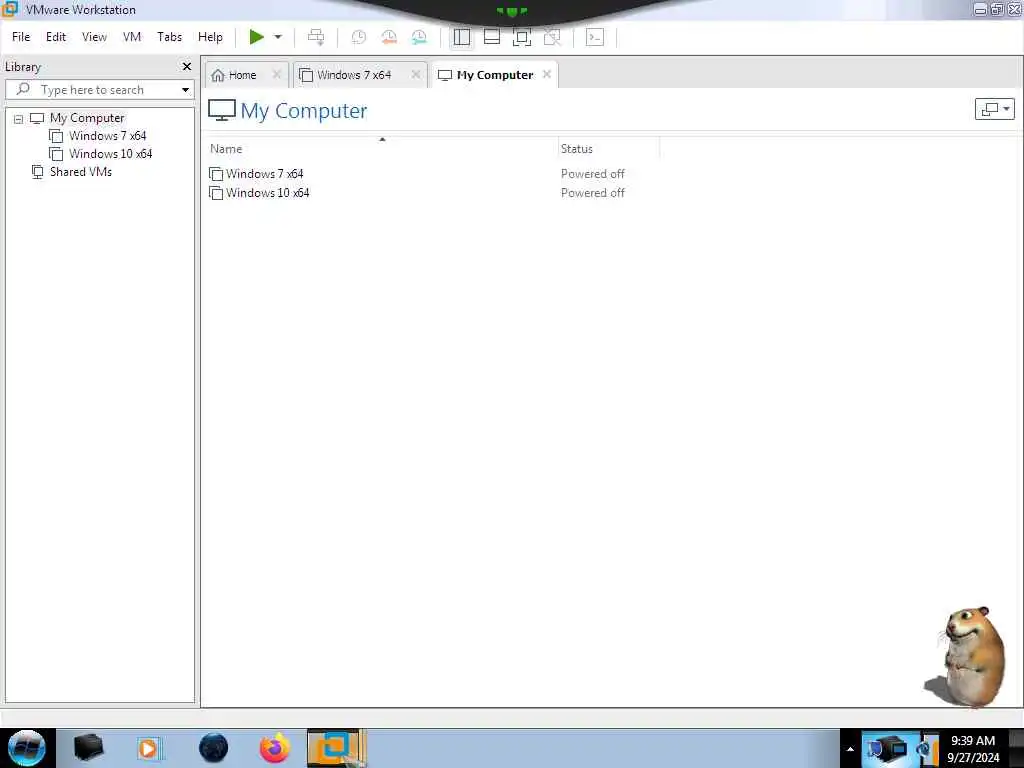Click the Take Snapshot clock icon

pyautogui.click(x=359, y=37)
